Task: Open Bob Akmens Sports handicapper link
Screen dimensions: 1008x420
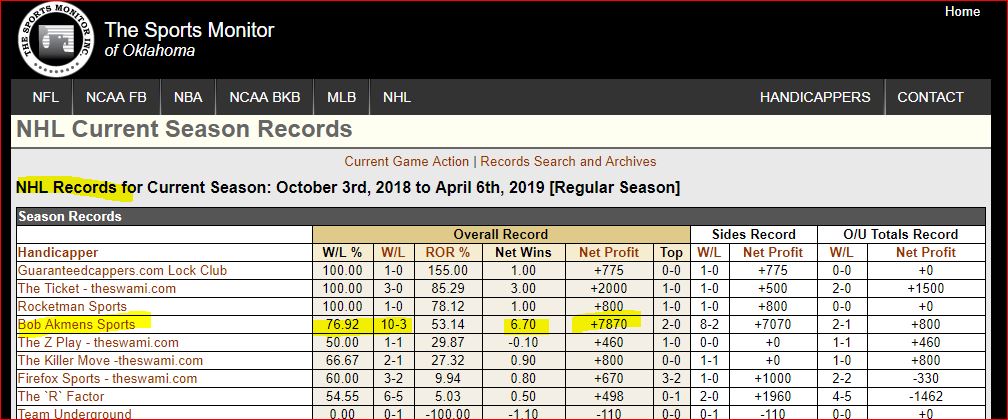Action: [x=76, y=324]
